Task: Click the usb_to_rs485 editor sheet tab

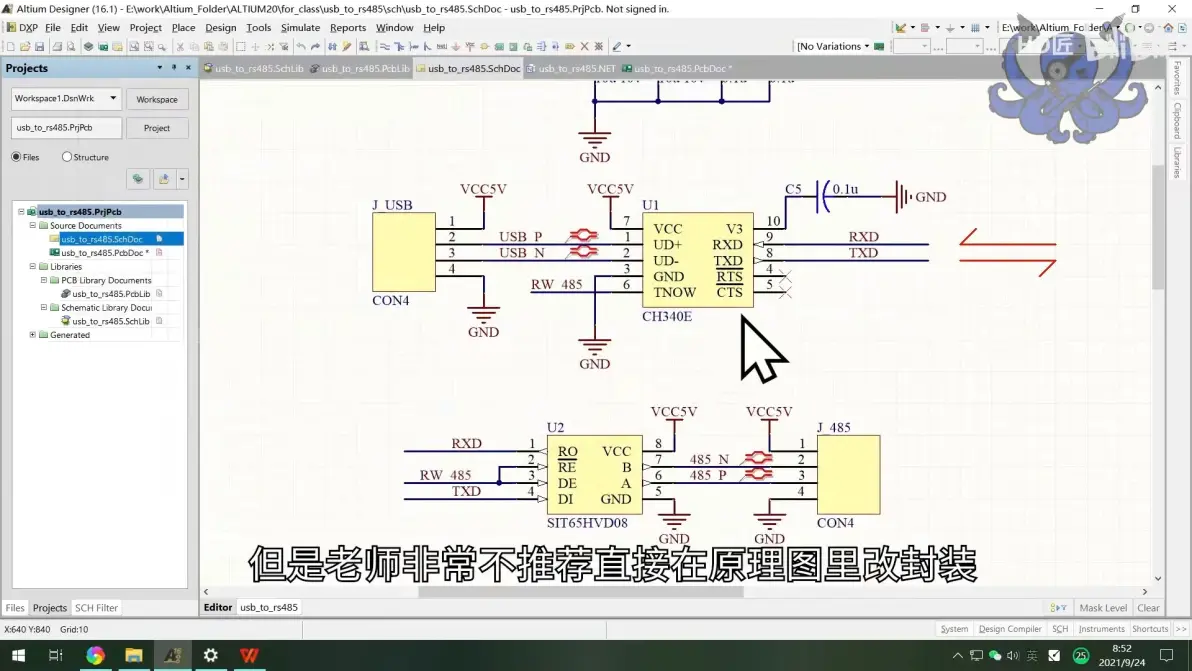Action: (269, 607)
